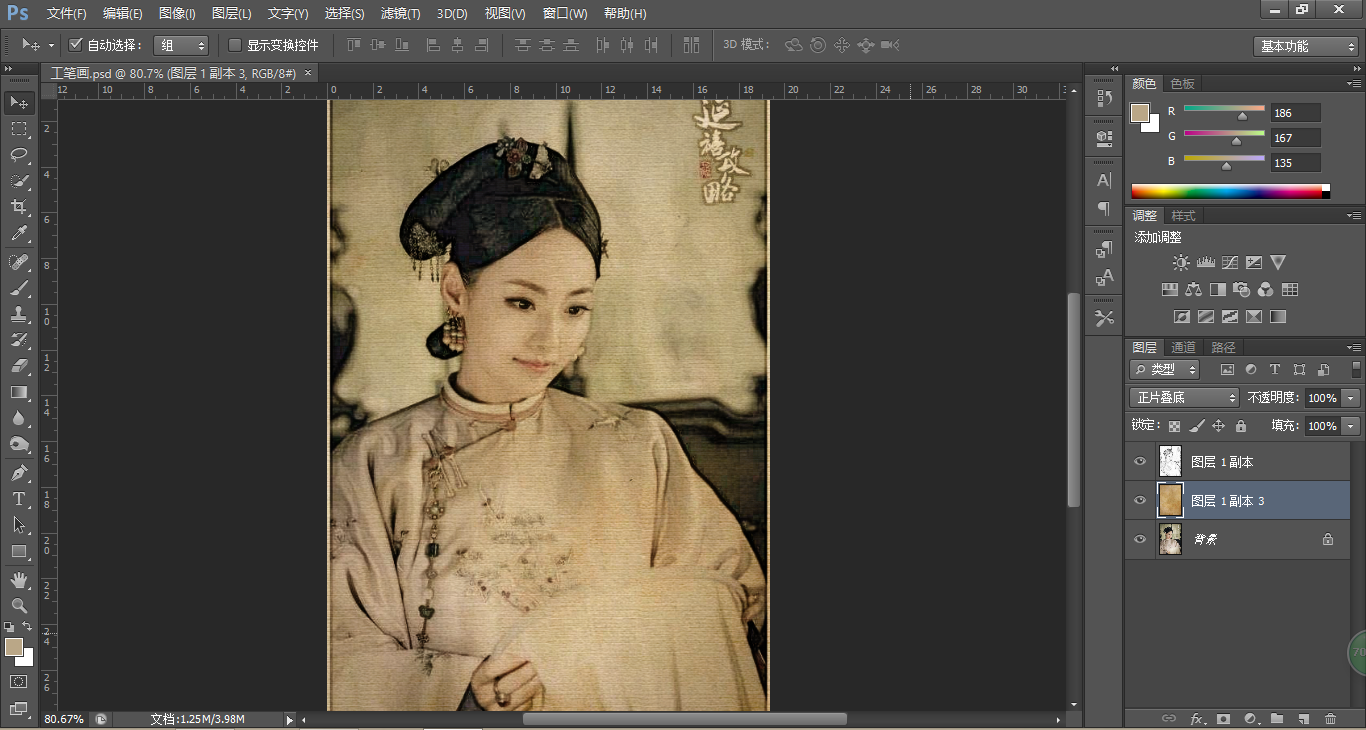The height and width of the screenshot is (730, 1366).
Task: Toggle lock transparent pixels
Action: coord(1174,426)
